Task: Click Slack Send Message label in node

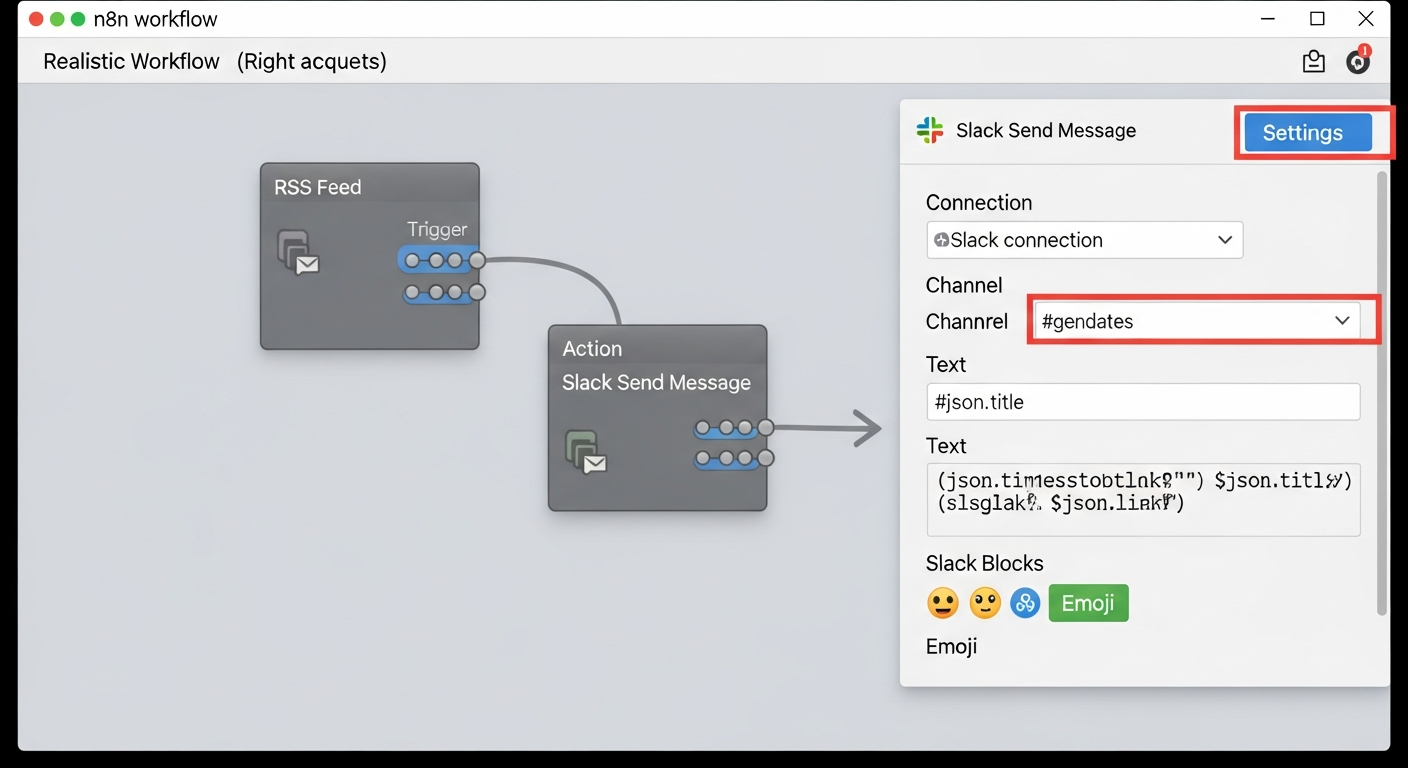Action: tap(656, 382)
